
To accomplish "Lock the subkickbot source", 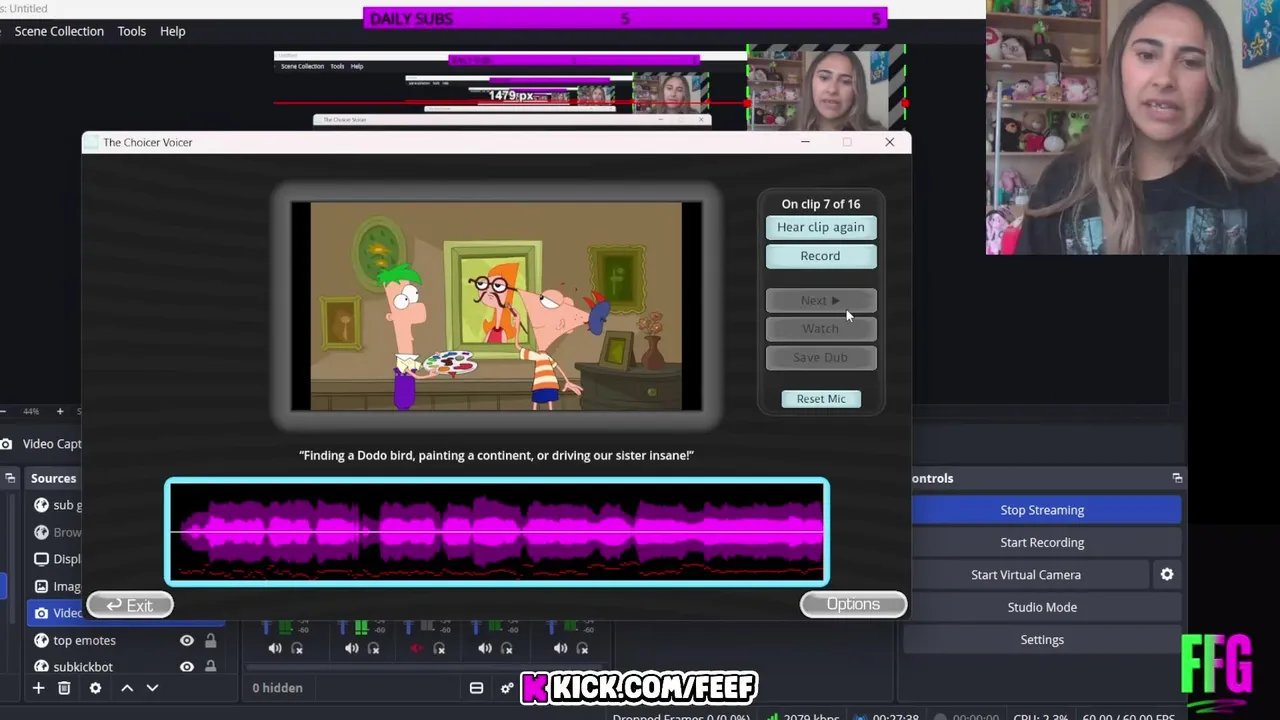I will [210, 667].
